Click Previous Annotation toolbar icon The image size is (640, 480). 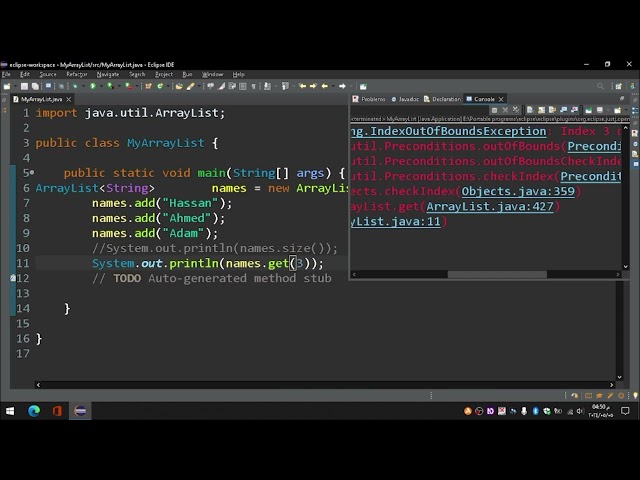click(x=285, y=86)
